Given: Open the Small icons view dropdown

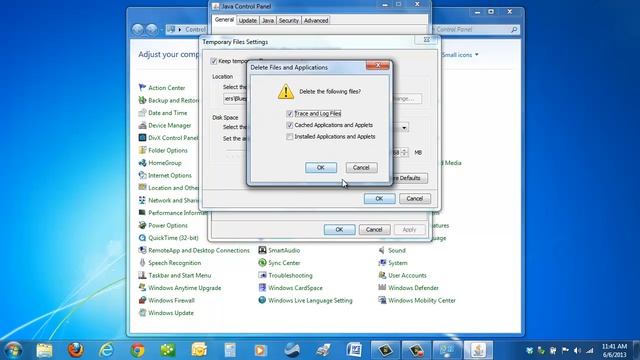Looking at the screenshot, I should (460, 55).
